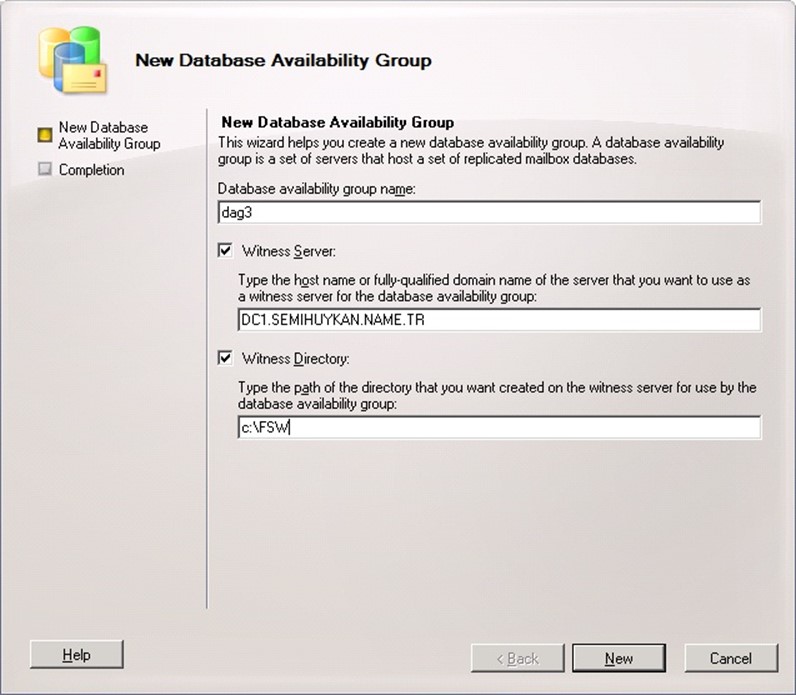
Task: Focus the field containing dag3
Action: click(x=488, y=212)
